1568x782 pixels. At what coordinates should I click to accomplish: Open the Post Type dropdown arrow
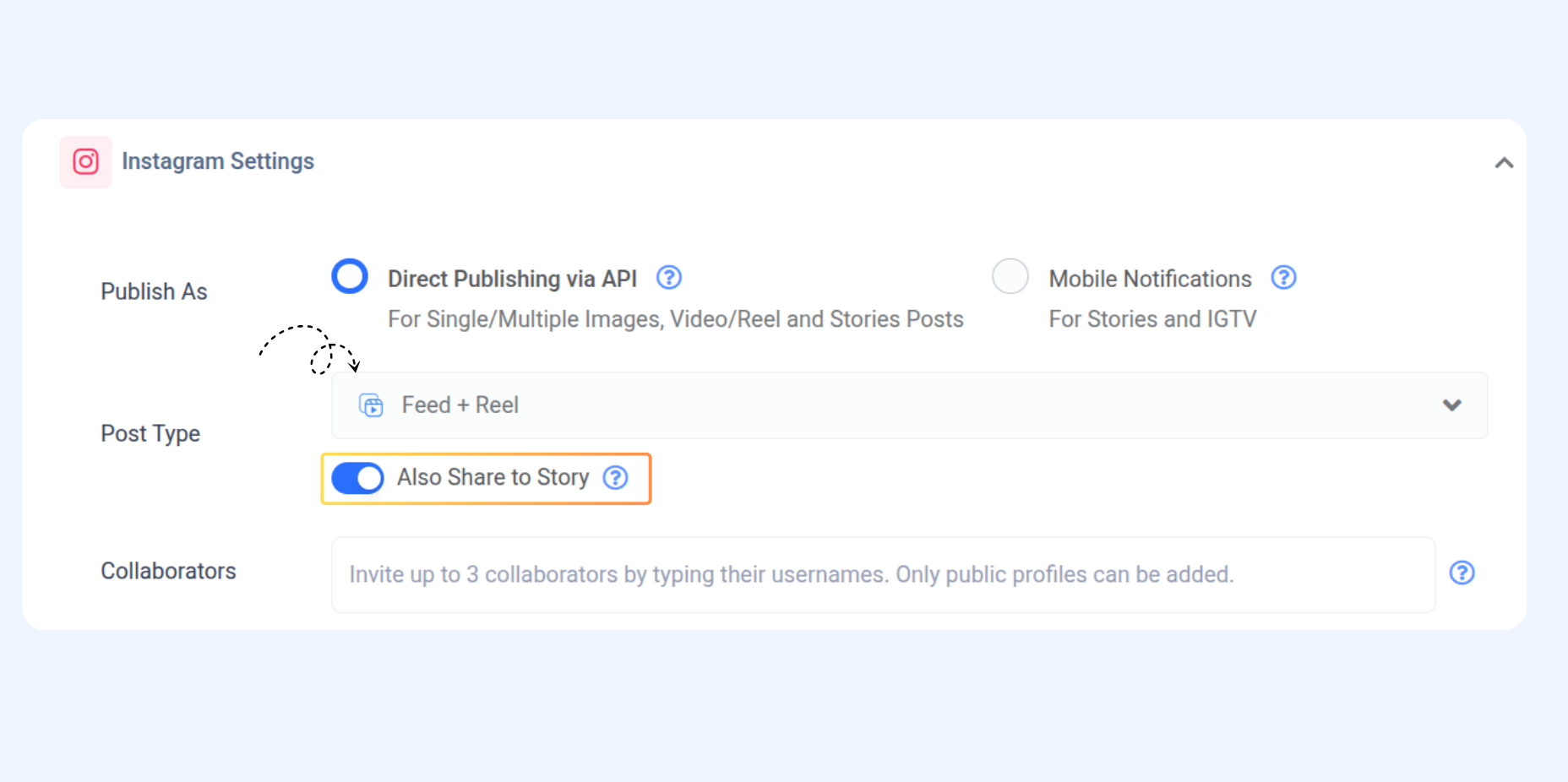[x=1451, y=405]
